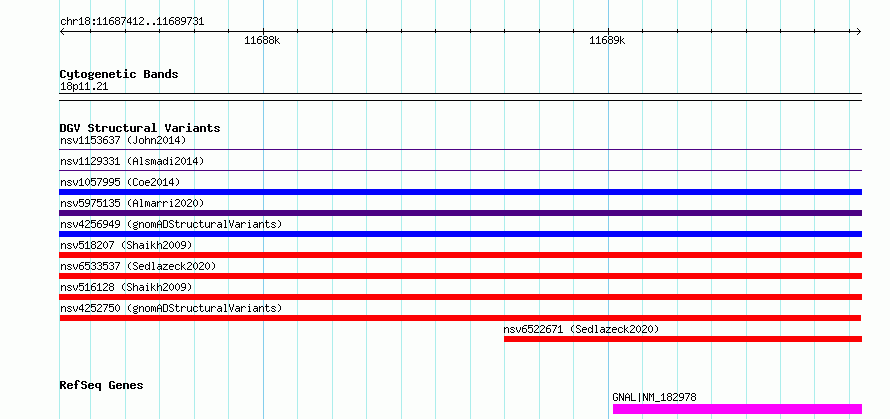Click the red bar for nsv516128

[x=461, y=297]
